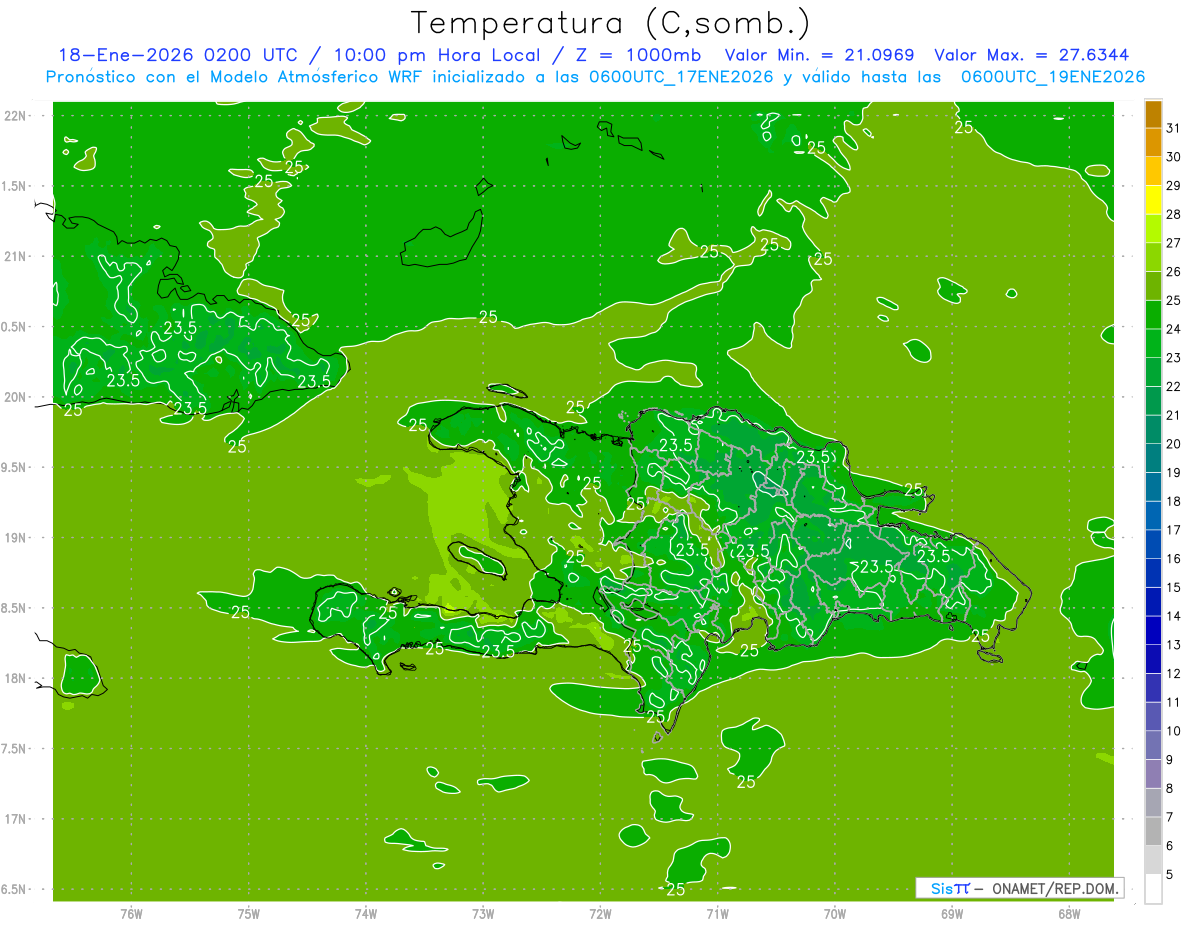
Task: Click the longitude label "71W"
Action: click(717, 914)
